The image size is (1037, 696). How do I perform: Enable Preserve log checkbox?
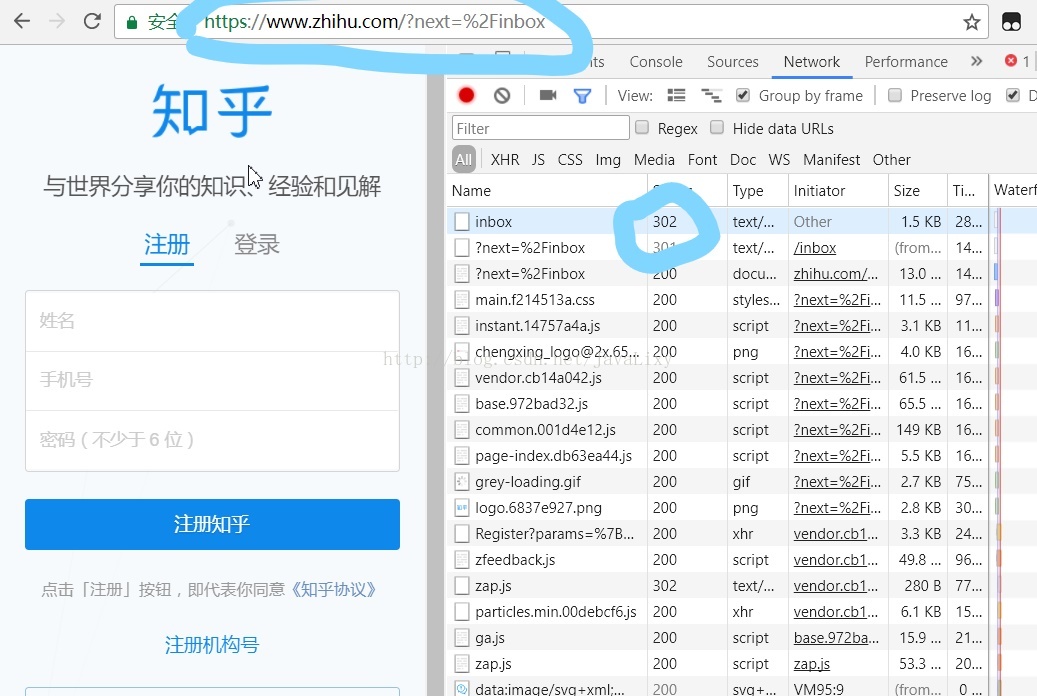tap(895, 95)
